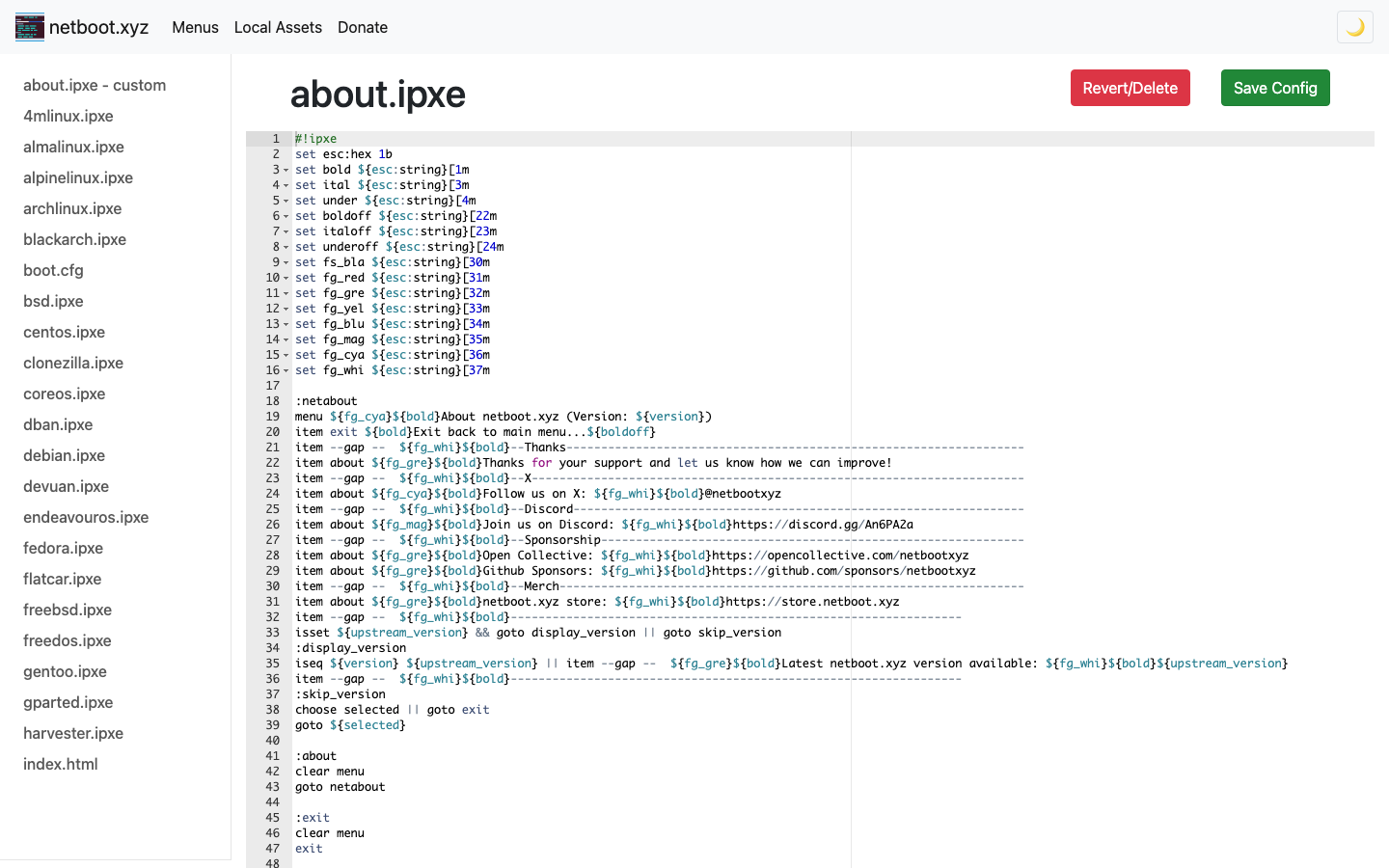Collapse the fold arrow on line 14
Image resolution: width=1389 pixels, height=868 pixels.
(x=286, y=339)
